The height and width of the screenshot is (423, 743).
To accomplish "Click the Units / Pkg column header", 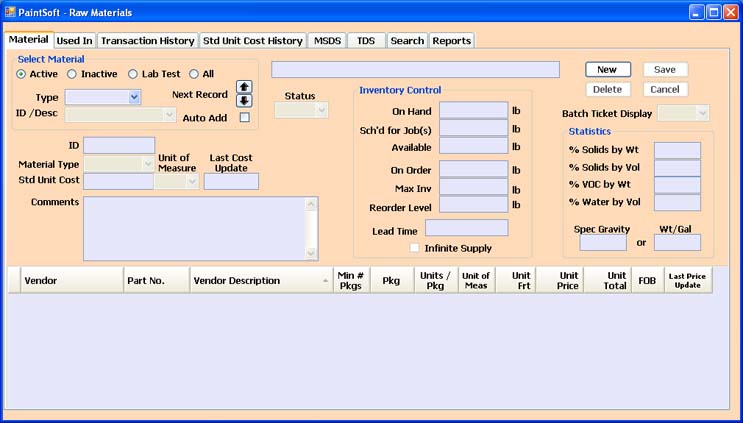I will click(436, 280).
